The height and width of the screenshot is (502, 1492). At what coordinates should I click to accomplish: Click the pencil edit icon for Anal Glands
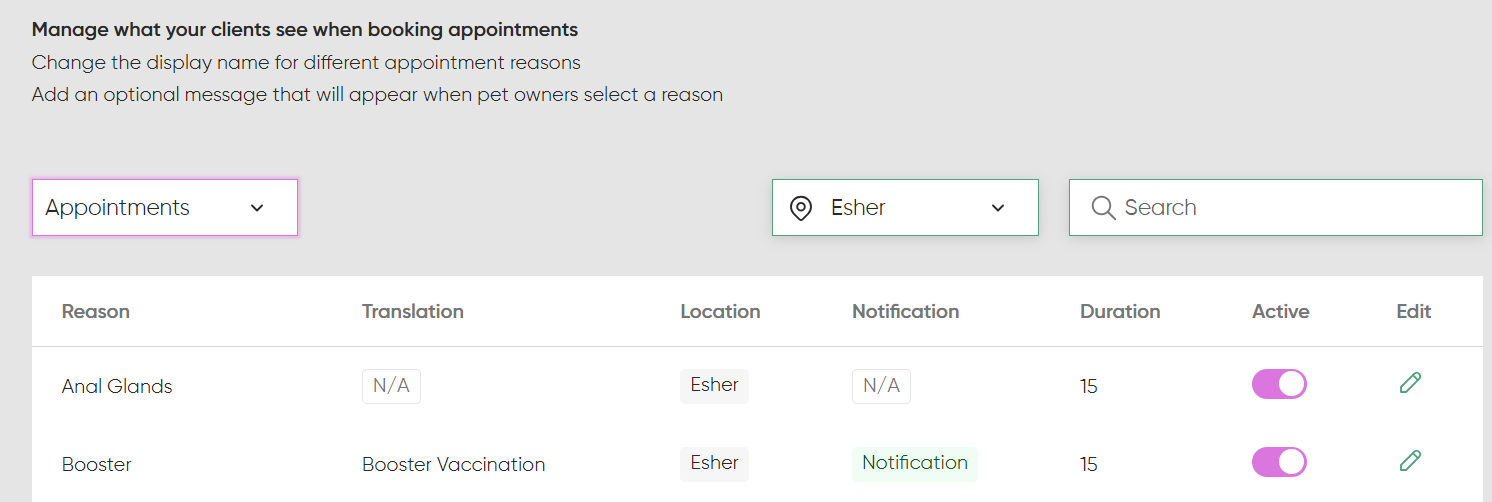click(1410, 383)
